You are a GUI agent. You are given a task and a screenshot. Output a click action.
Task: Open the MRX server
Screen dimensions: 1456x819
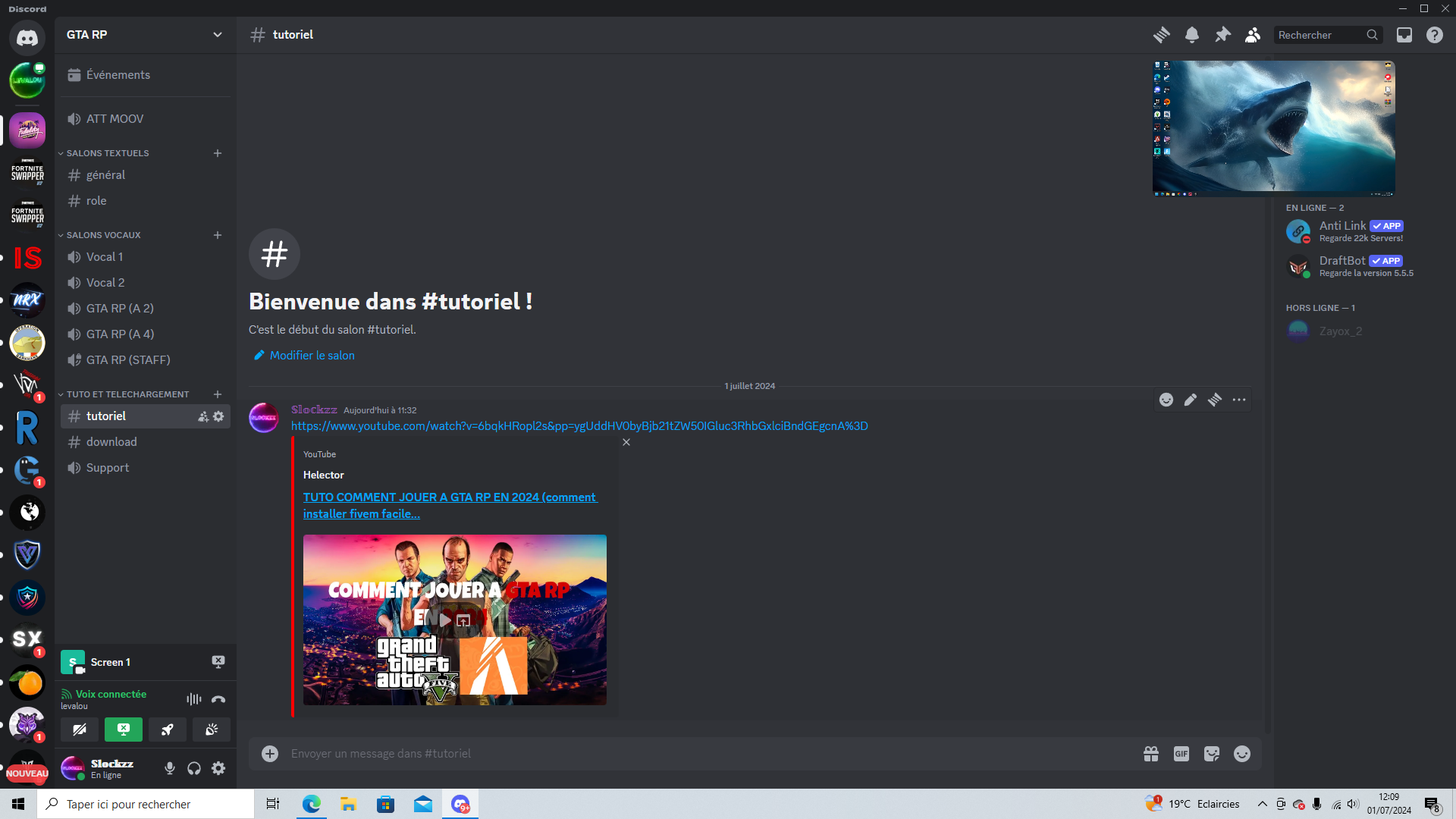[27, 300]
